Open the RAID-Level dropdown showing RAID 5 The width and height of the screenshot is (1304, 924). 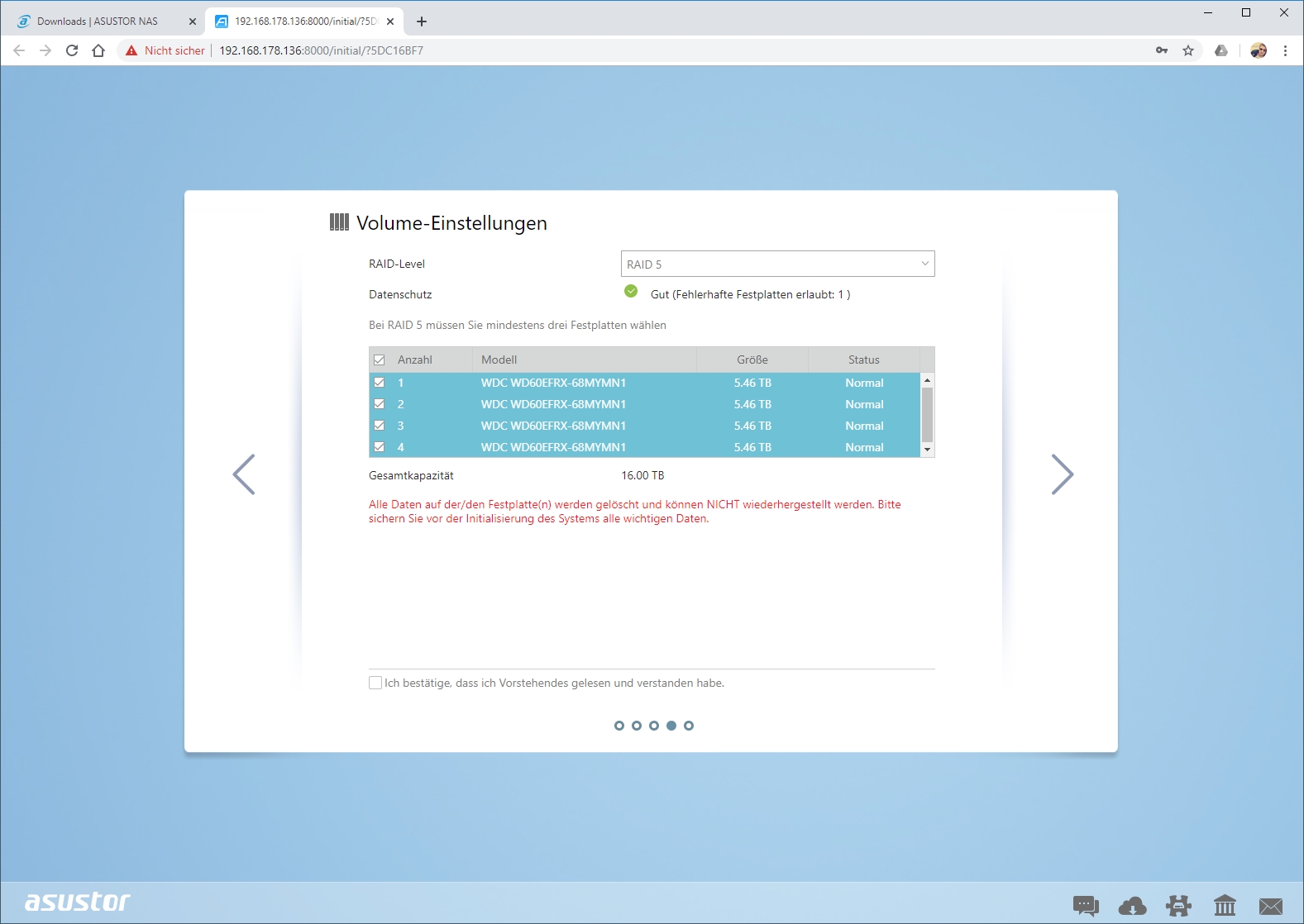pos(777,264)
